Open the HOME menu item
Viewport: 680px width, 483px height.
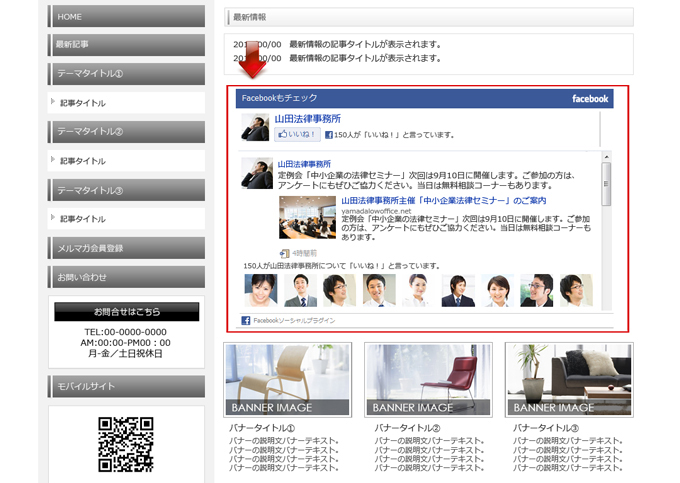pos(126,17)
